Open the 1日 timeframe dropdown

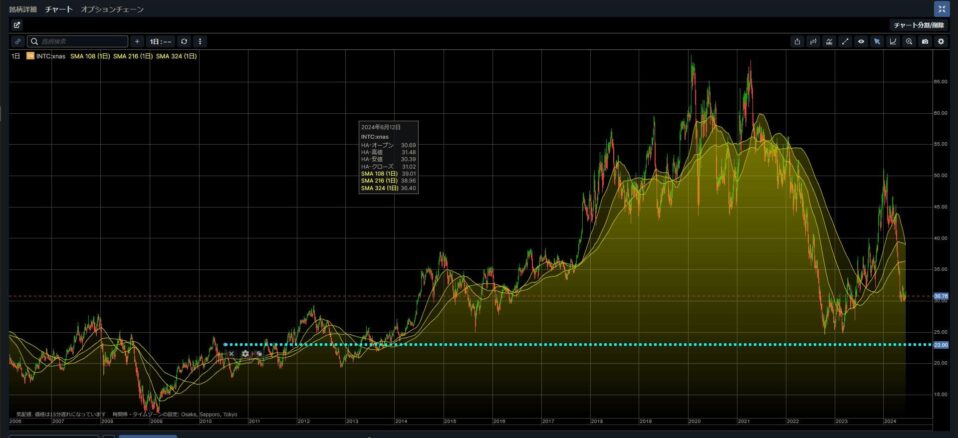pos(162,42)
